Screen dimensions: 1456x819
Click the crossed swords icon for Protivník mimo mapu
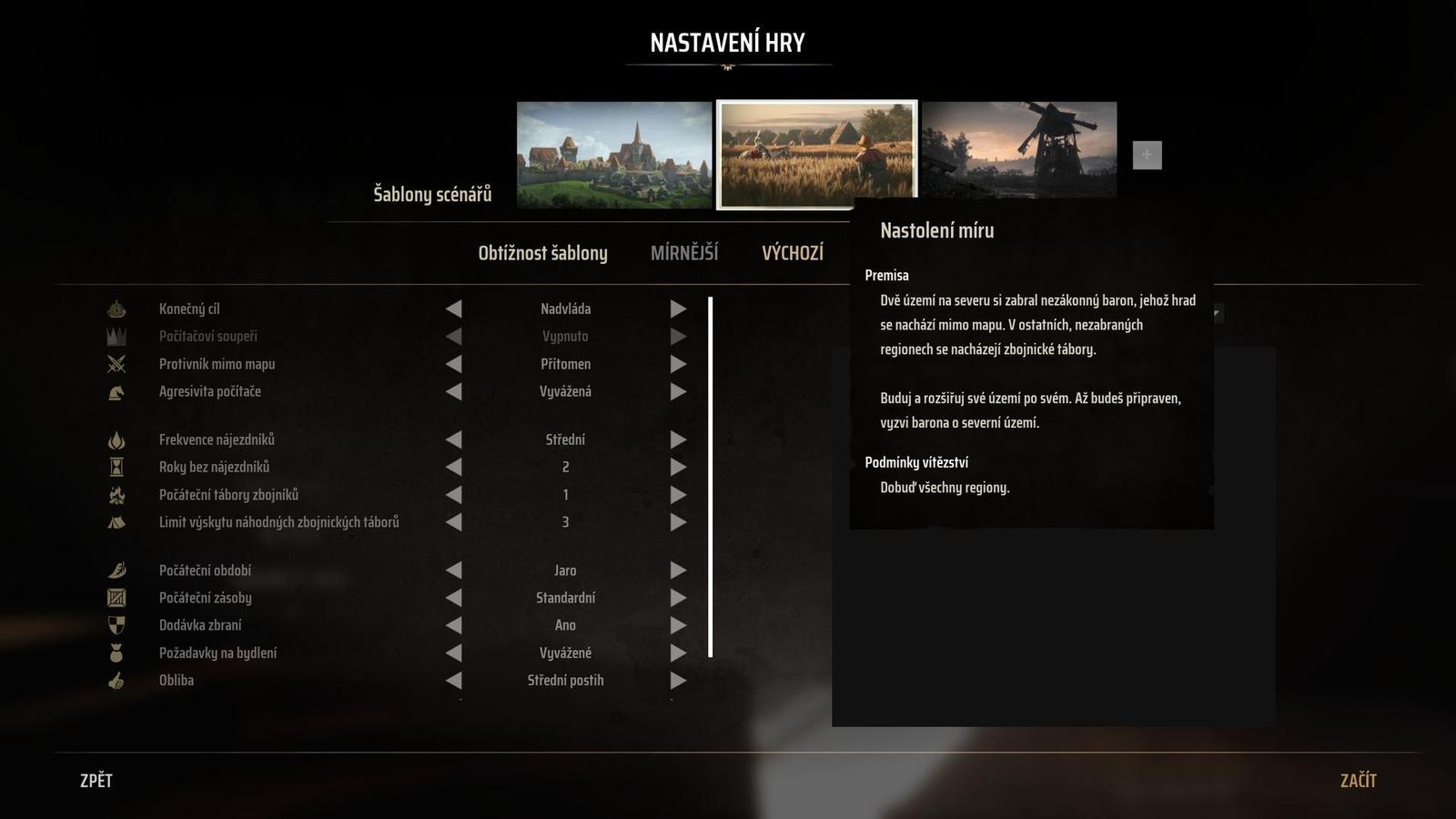click(116, 364)
